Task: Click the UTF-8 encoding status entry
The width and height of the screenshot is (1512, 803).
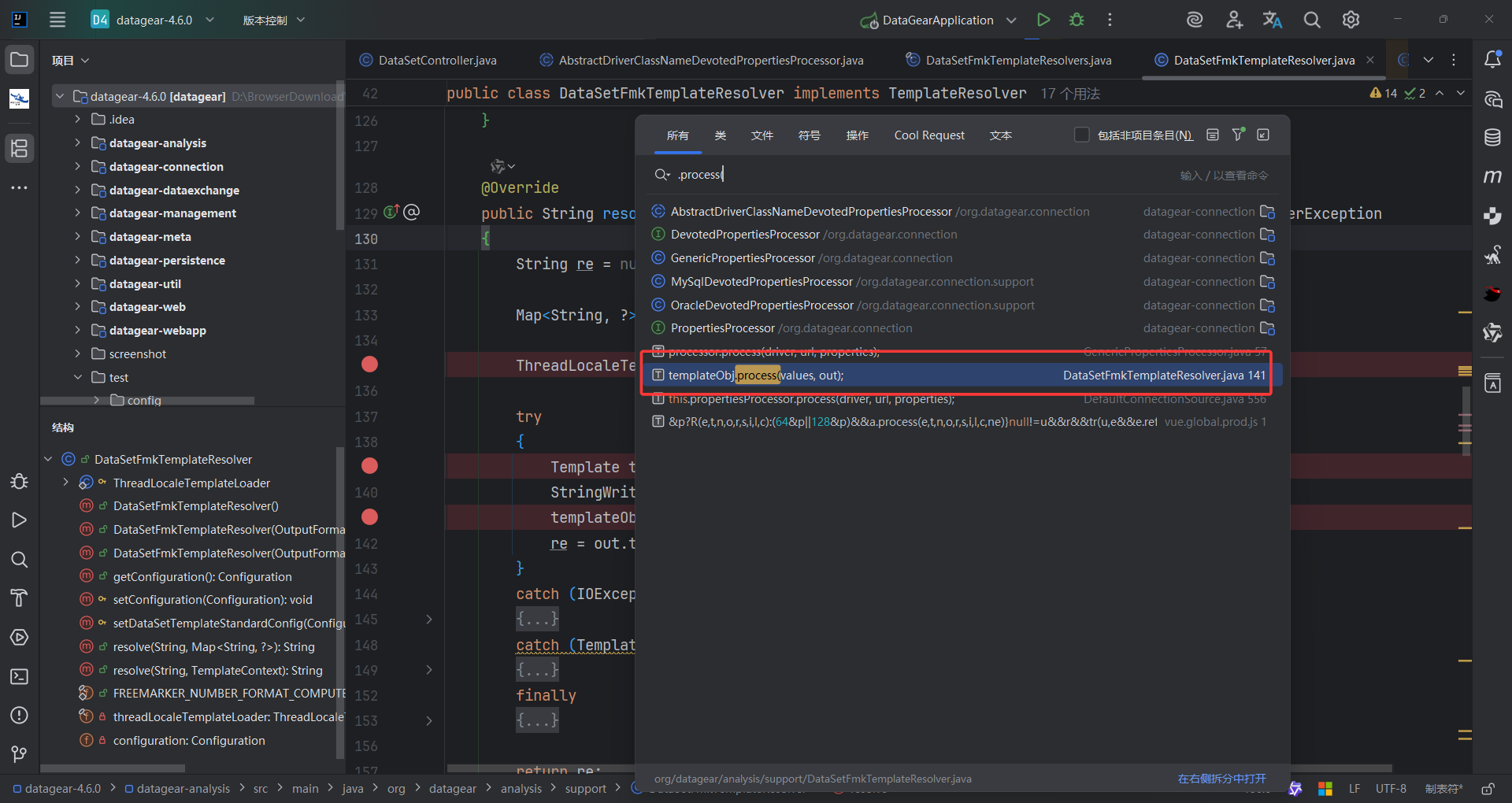Action: tap(1391, 788)
